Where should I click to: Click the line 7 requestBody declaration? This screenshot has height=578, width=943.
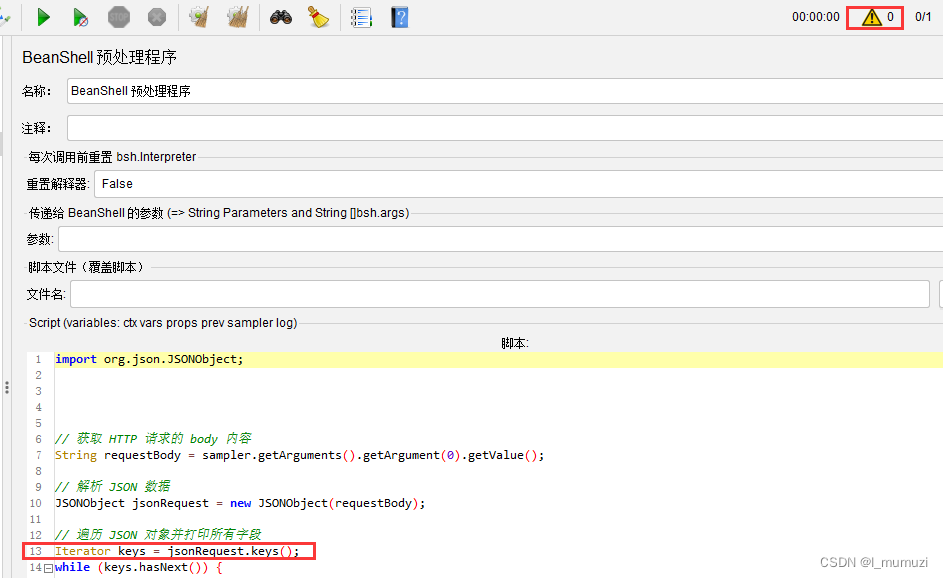(299, 455)
